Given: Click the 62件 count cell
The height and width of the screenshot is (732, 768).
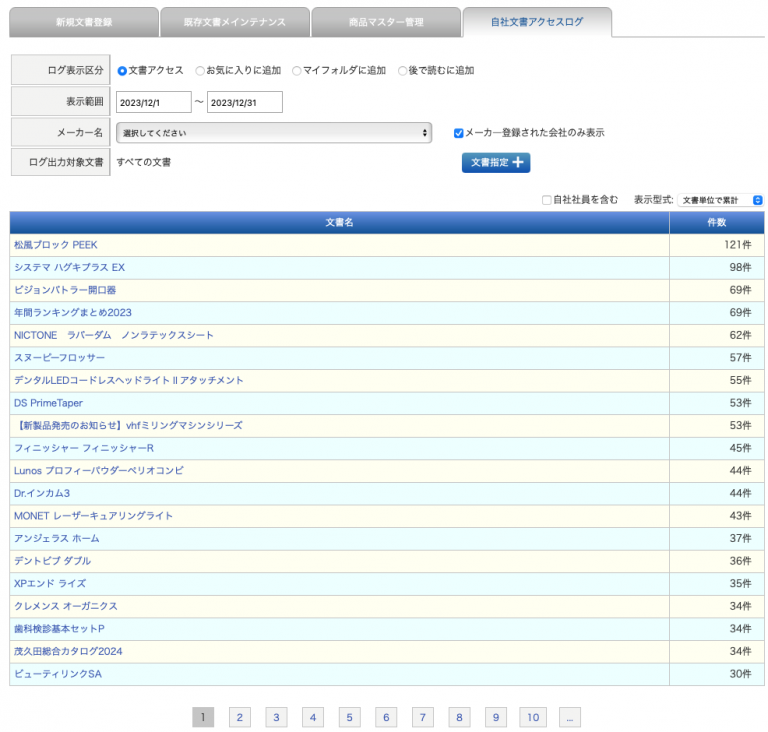Looking at the screenshot, I should coord(717,335).
